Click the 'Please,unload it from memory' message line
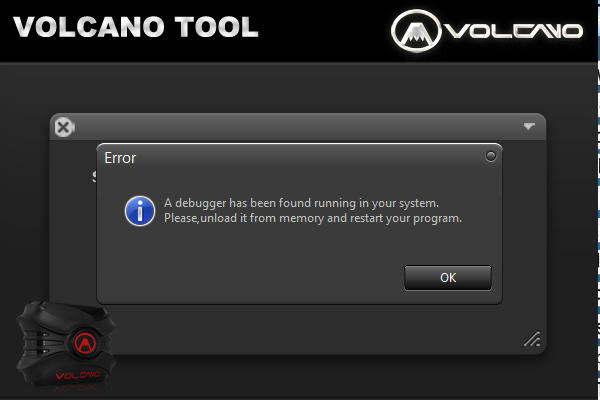The width and height of the screenshot is (600, 400). 313,218
